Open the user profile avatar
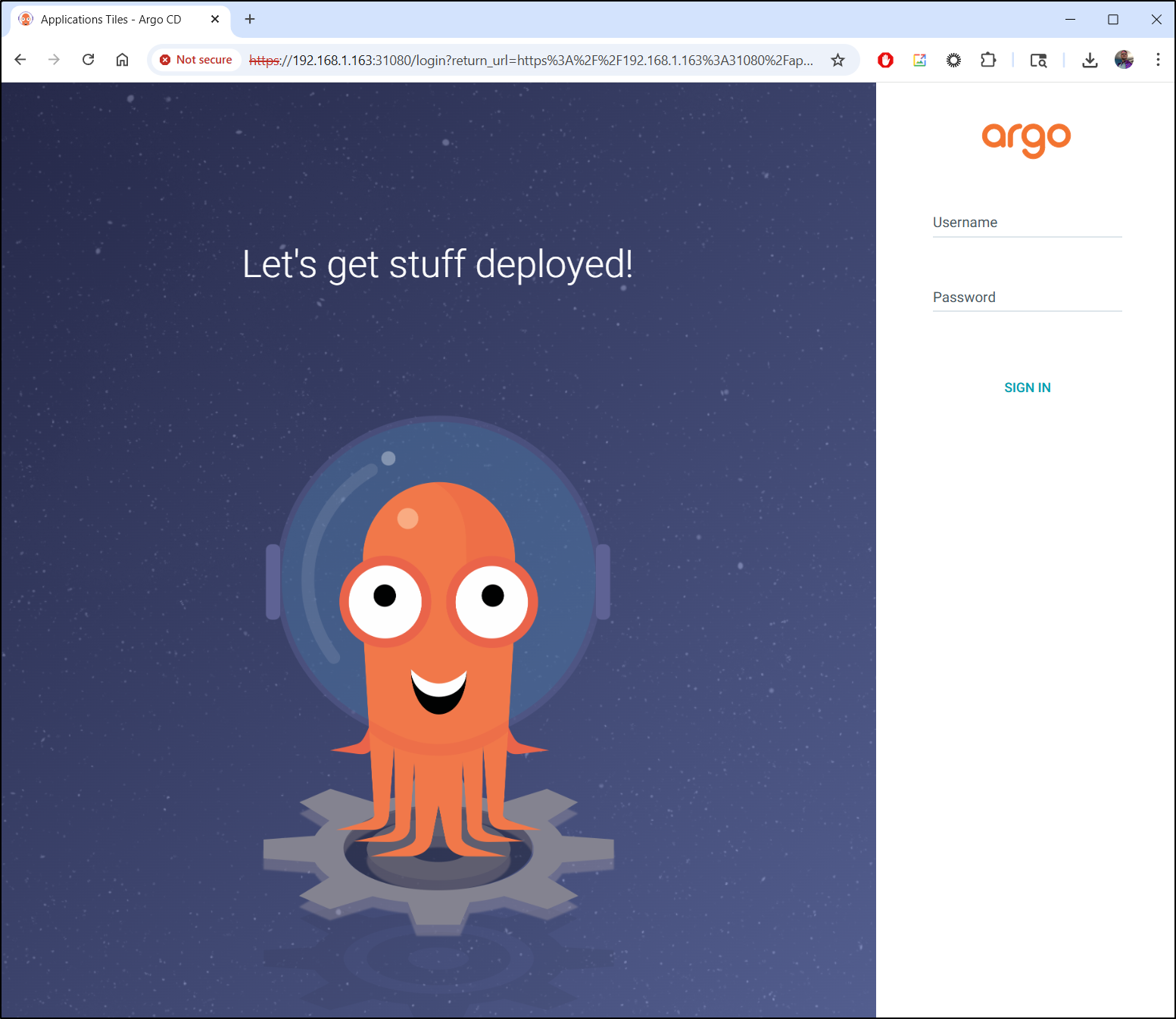Image resolution: width=1176 pixels, height=1019 pixels. click(1124, 60)
